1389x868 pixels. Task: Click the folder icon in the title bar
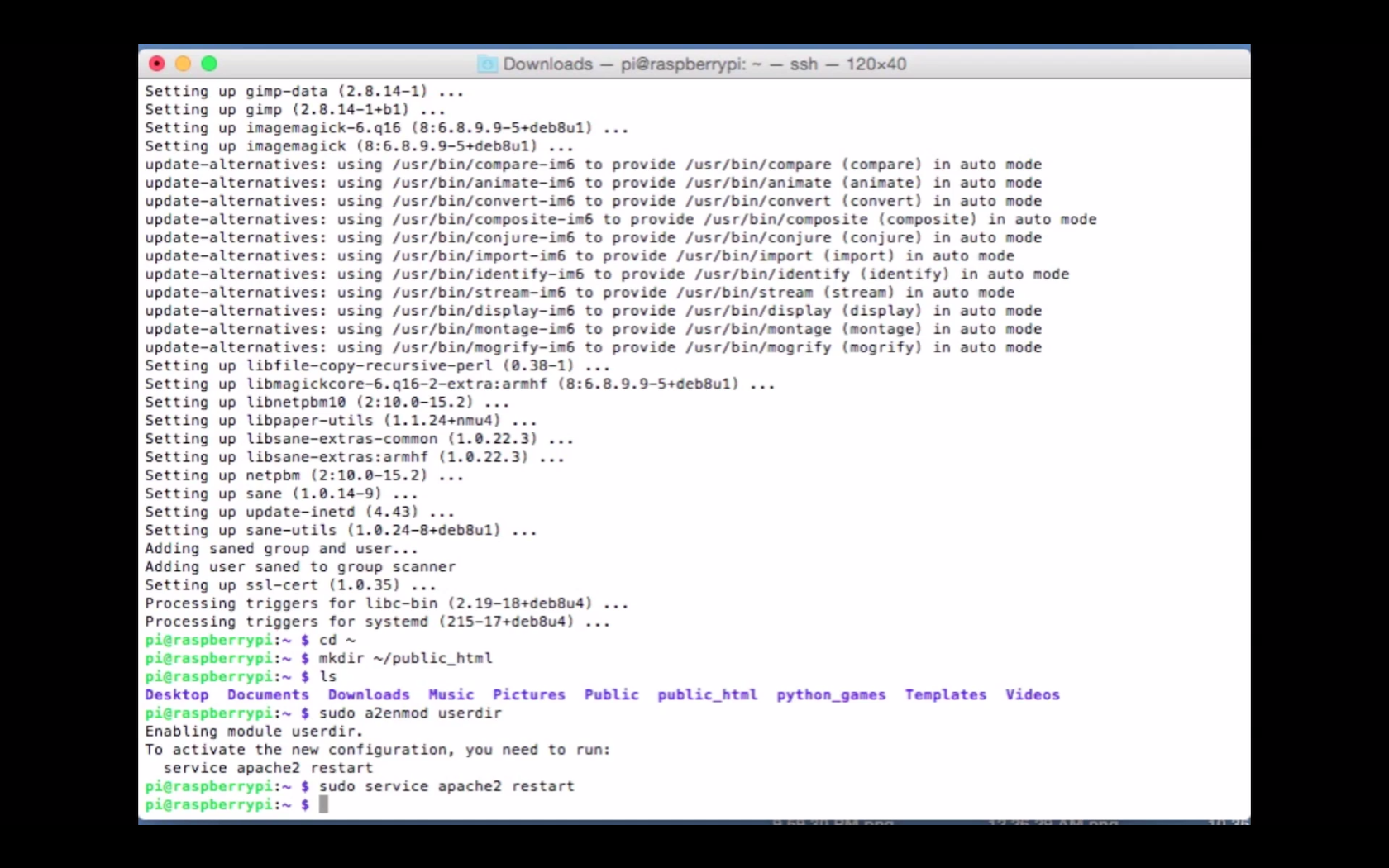pyautogui.click(x=487, y=64)
